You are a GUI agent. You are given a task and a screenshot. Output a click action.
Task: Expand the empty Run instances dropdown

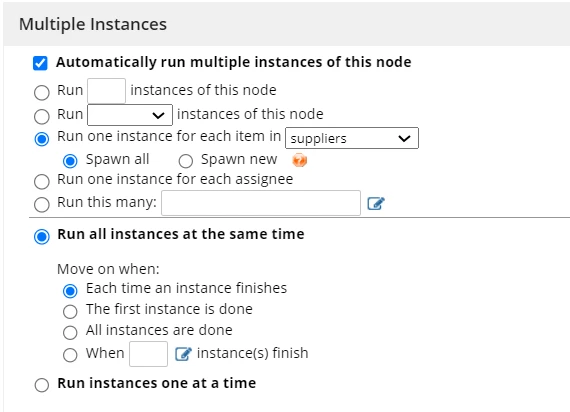(x=130, y=115)
